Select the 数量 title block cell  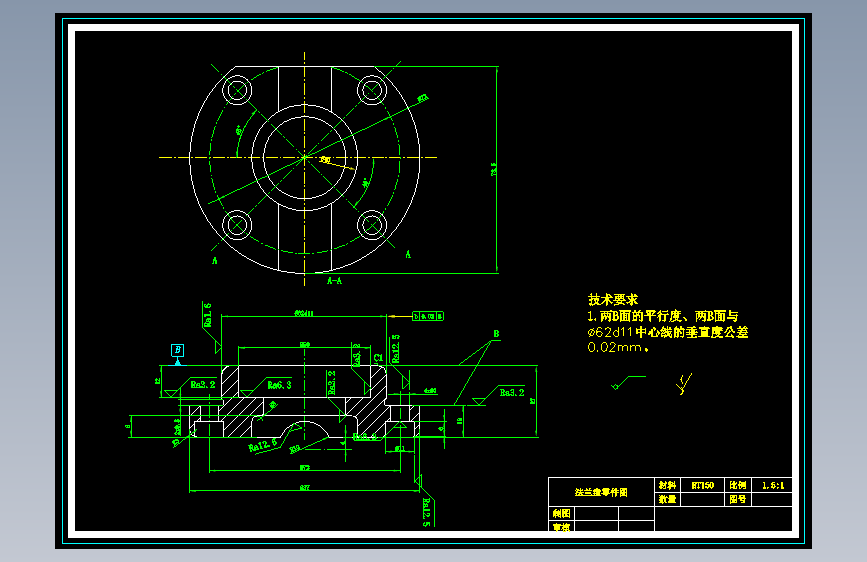point(667,499)
